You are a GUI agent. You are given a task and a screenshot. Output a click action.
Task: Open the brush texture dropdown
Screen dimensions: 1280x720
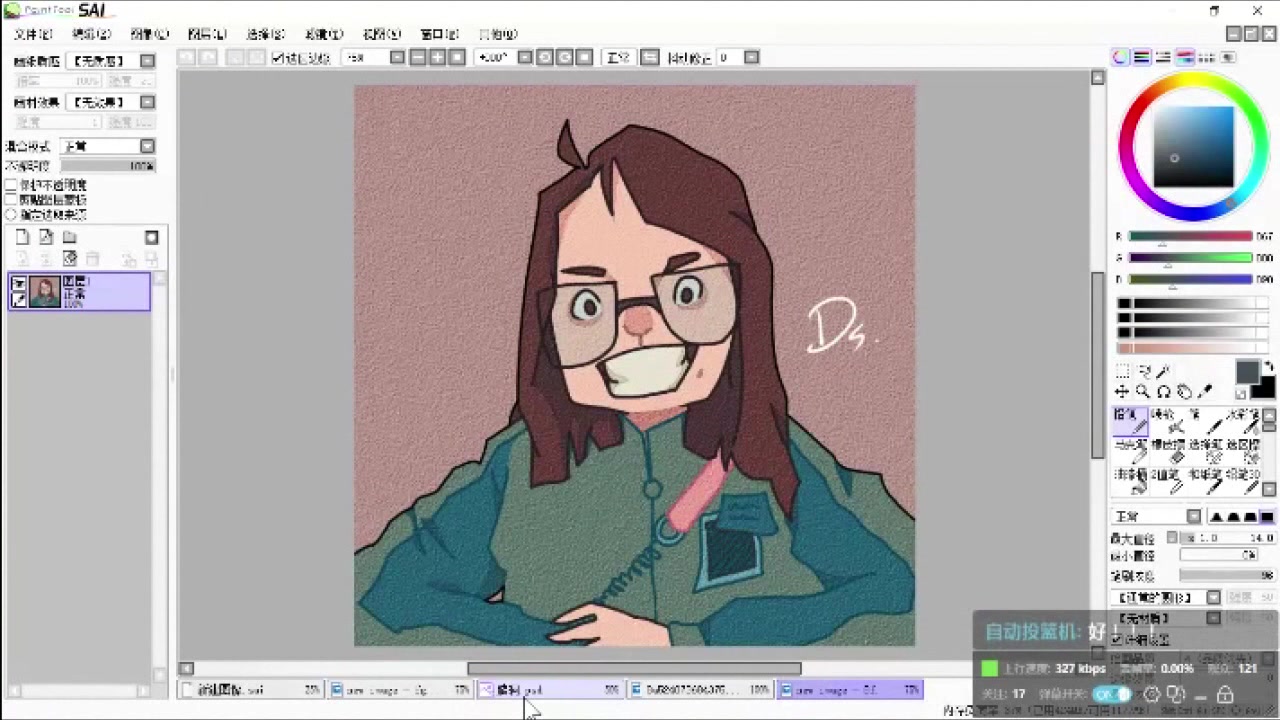pos(1166,618)
